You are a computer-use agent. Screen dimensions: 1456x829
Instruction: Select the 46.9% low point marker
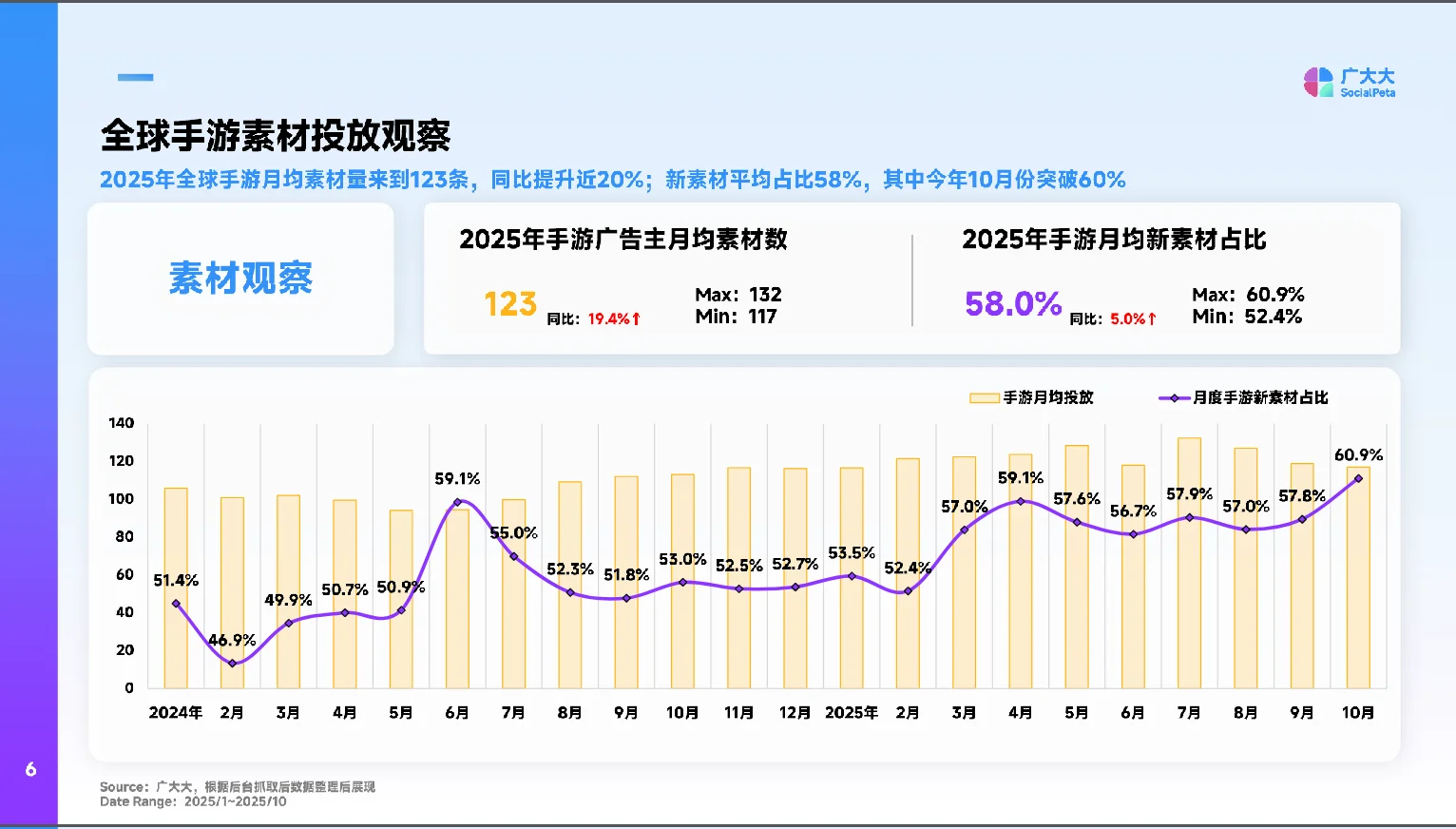pyautogui.click(x=231, y=663)
